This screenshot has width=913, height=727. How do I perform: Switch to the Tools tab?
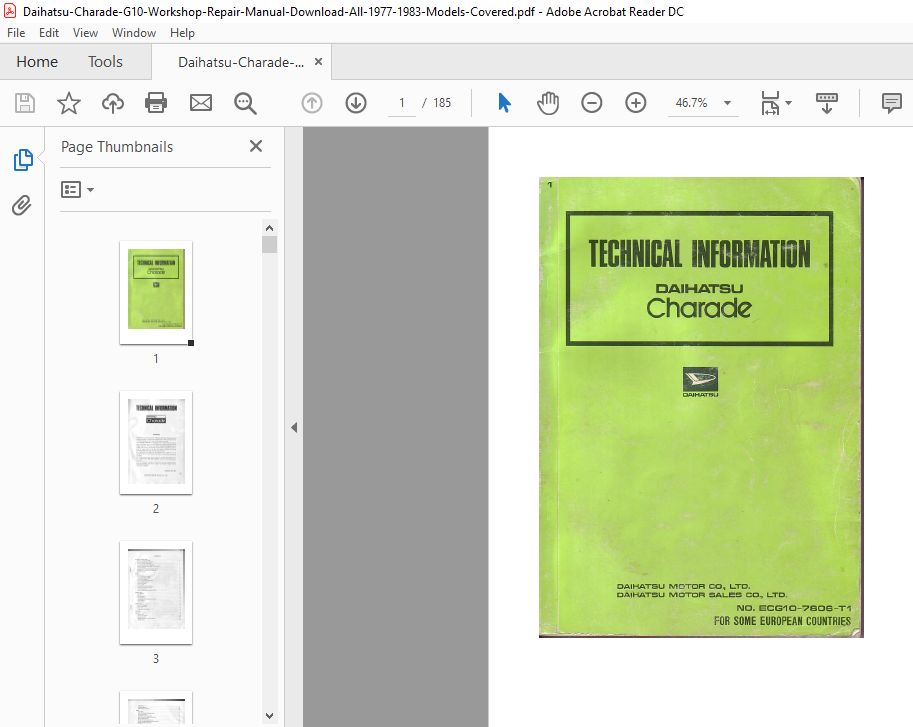(x=105, y=62)
